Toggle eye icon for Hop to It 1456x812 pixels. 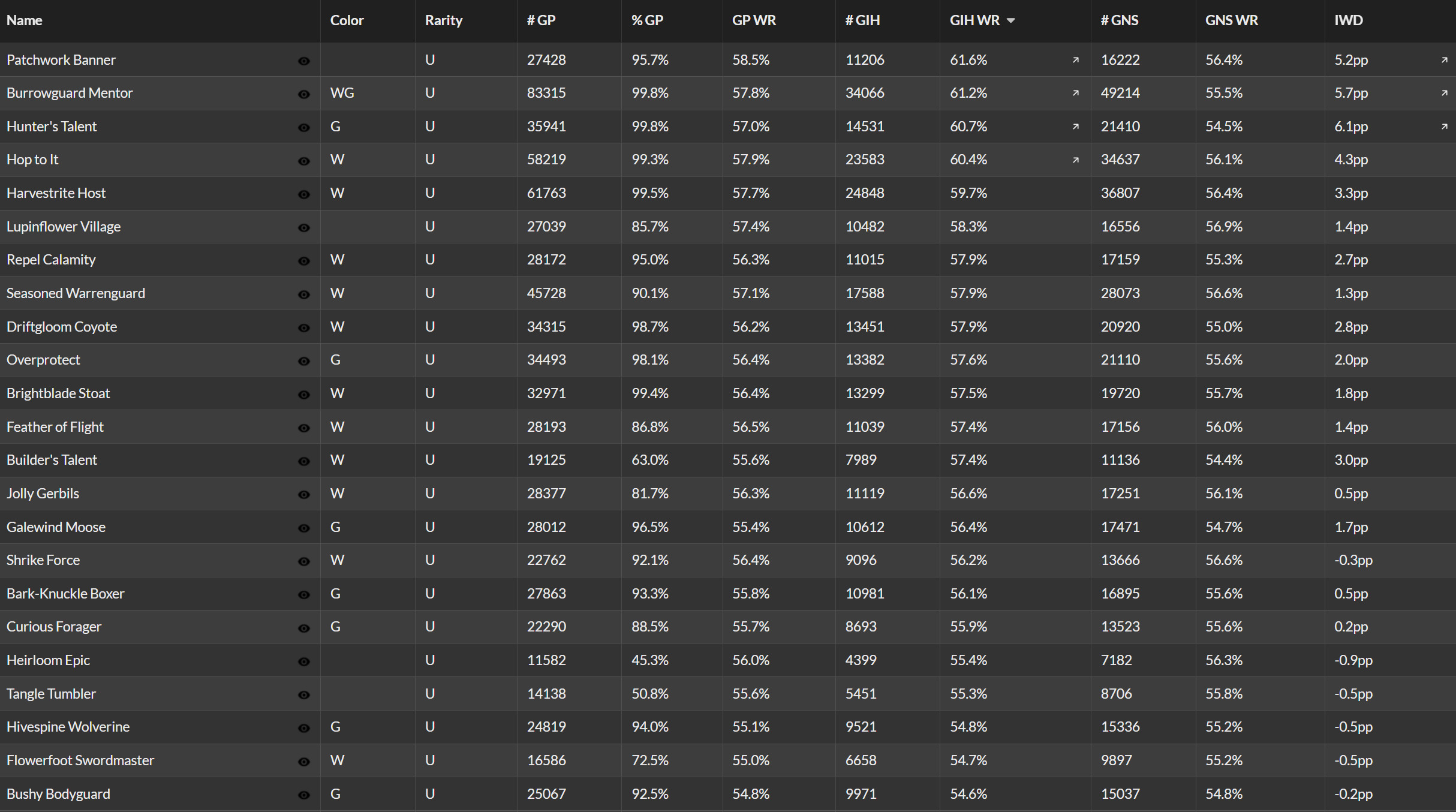(304, 161)
